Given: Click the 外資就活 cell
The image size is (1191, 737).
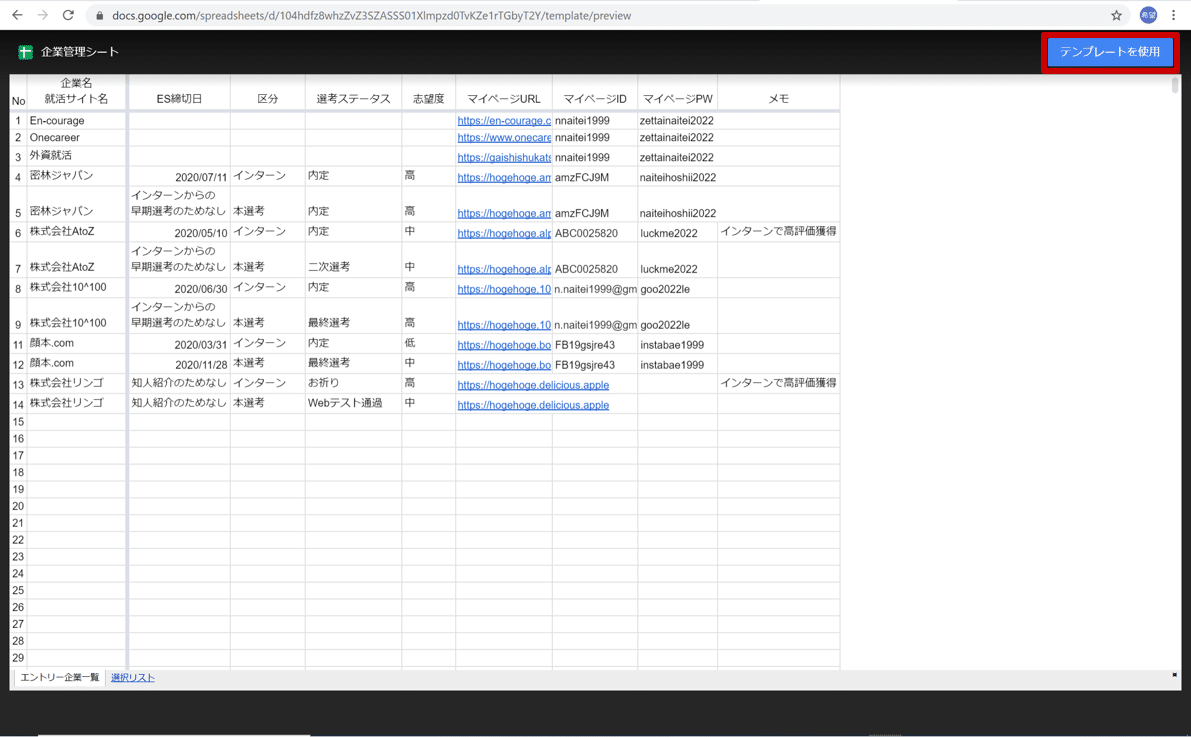Looking at the screenshot, I should tap(76, 156).
